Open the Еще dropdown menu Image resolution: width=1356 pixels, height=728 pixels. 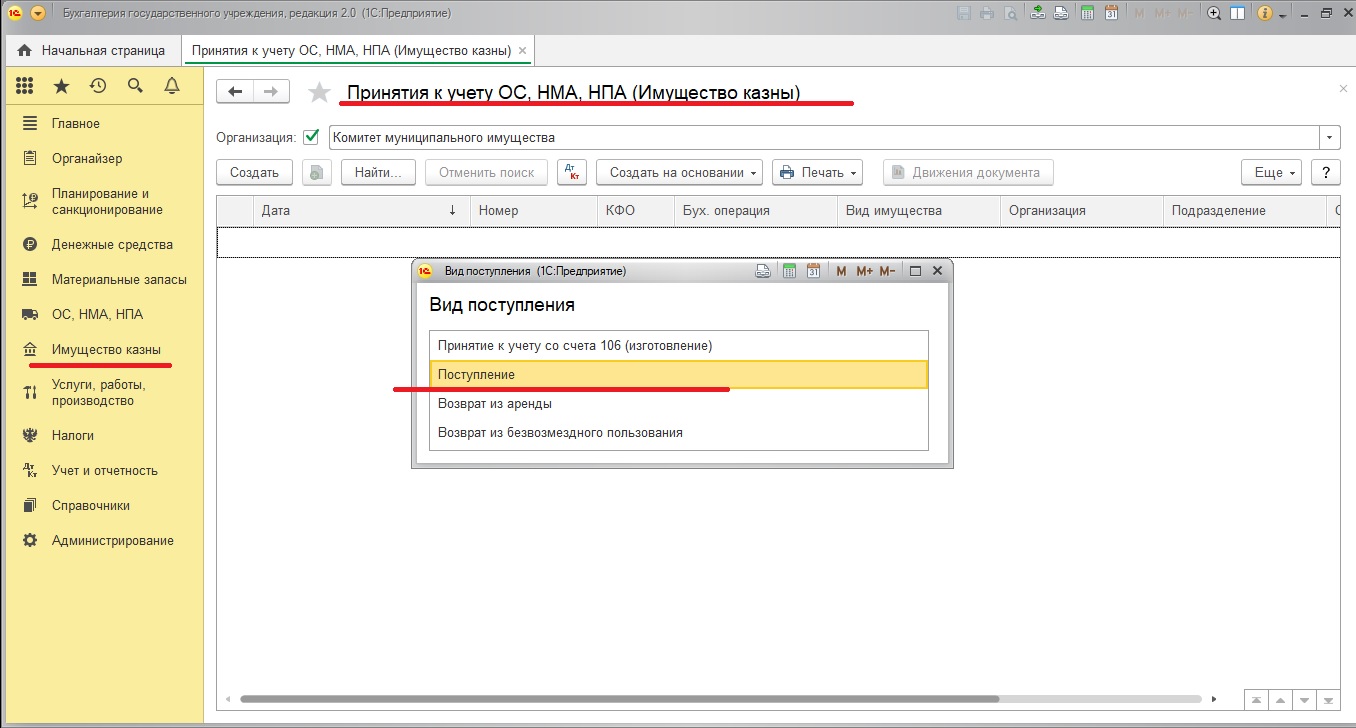1271,172
